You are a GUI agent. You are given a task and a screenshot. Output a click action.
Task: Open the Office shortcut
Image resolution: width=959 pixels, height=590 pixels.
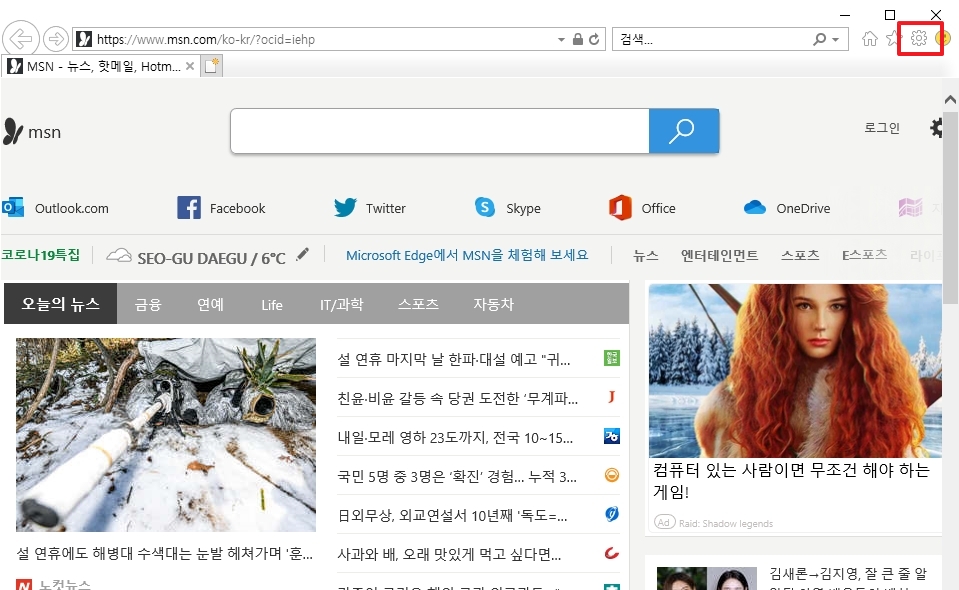coord(642,208)
